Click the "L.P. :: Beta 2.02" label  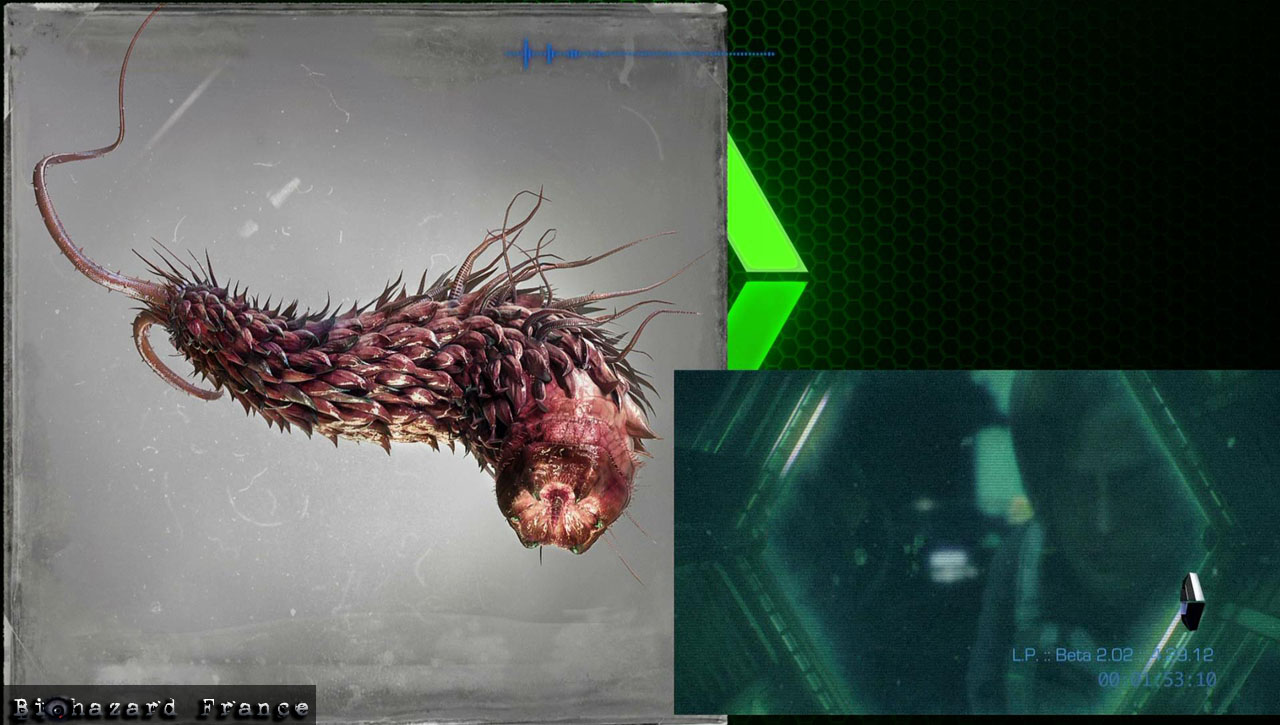pyautogui.click(x=1072, y=656)
